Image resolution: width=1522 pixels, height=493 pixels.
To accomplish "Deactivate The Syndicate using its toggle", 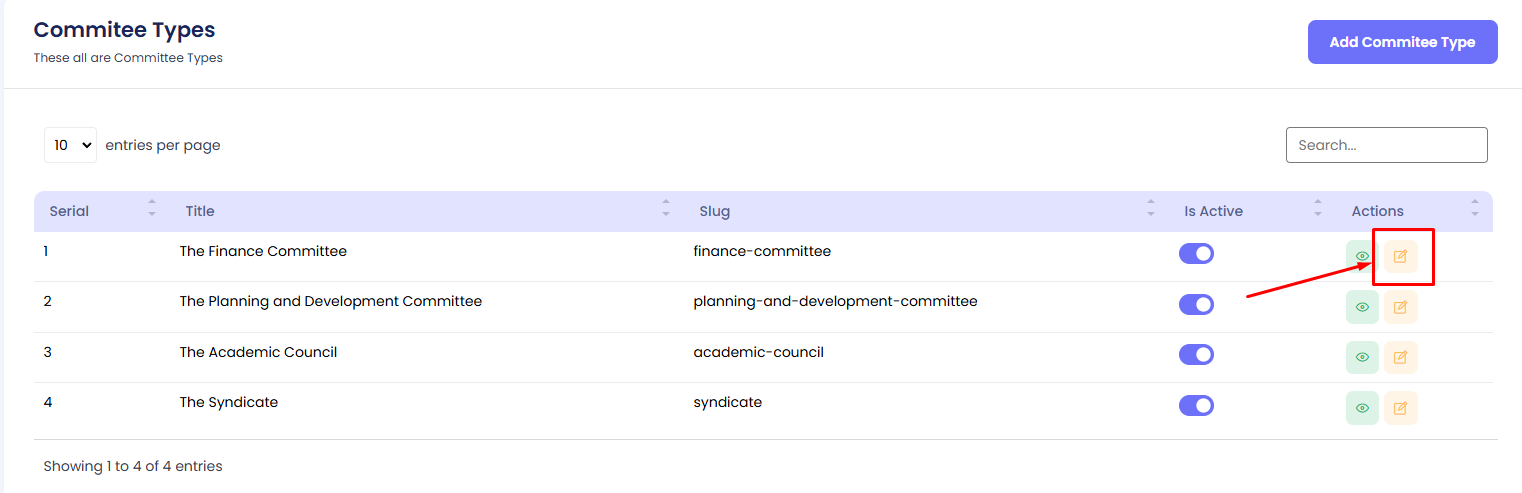I will 1196,405.
